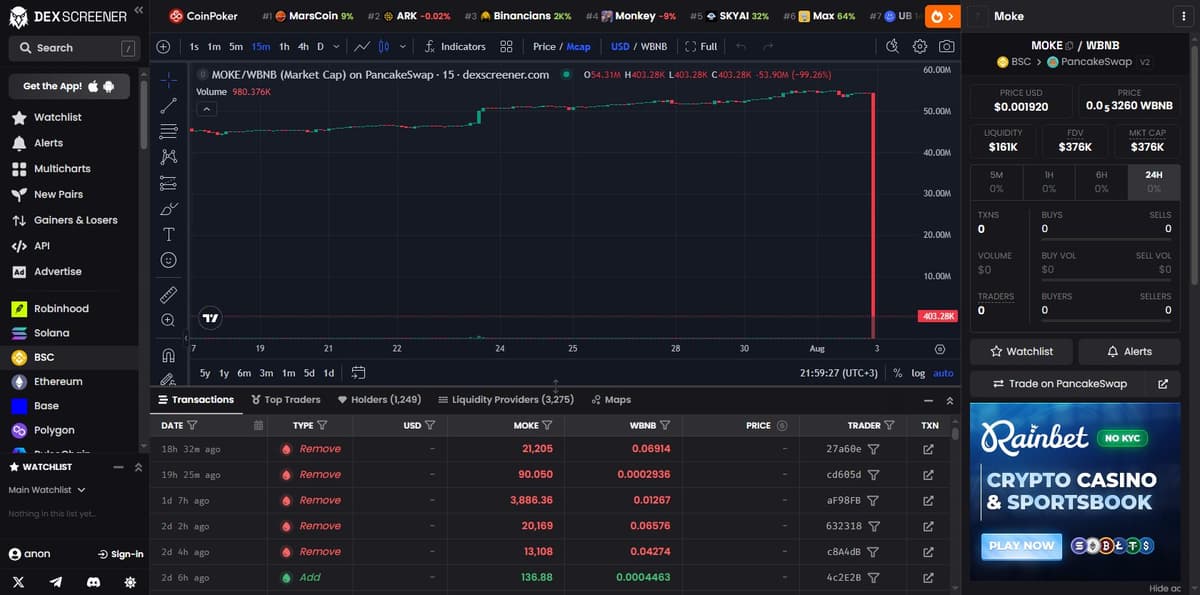
Task: Open the emoji icons tool
Action: (169, 260)
